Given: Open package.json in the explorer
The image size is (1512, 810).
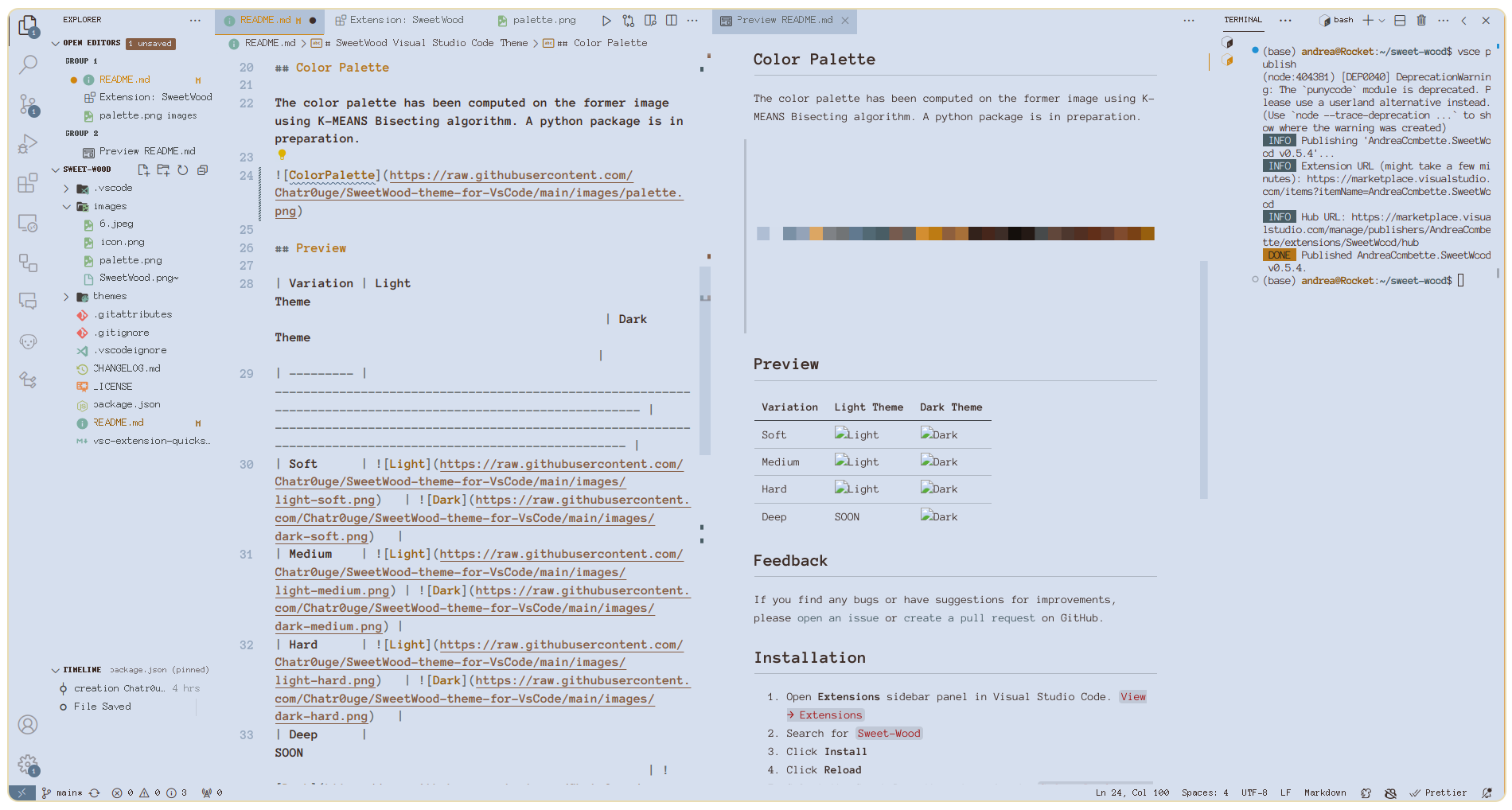Looking at the screenshot, I should tap(127, 405).
